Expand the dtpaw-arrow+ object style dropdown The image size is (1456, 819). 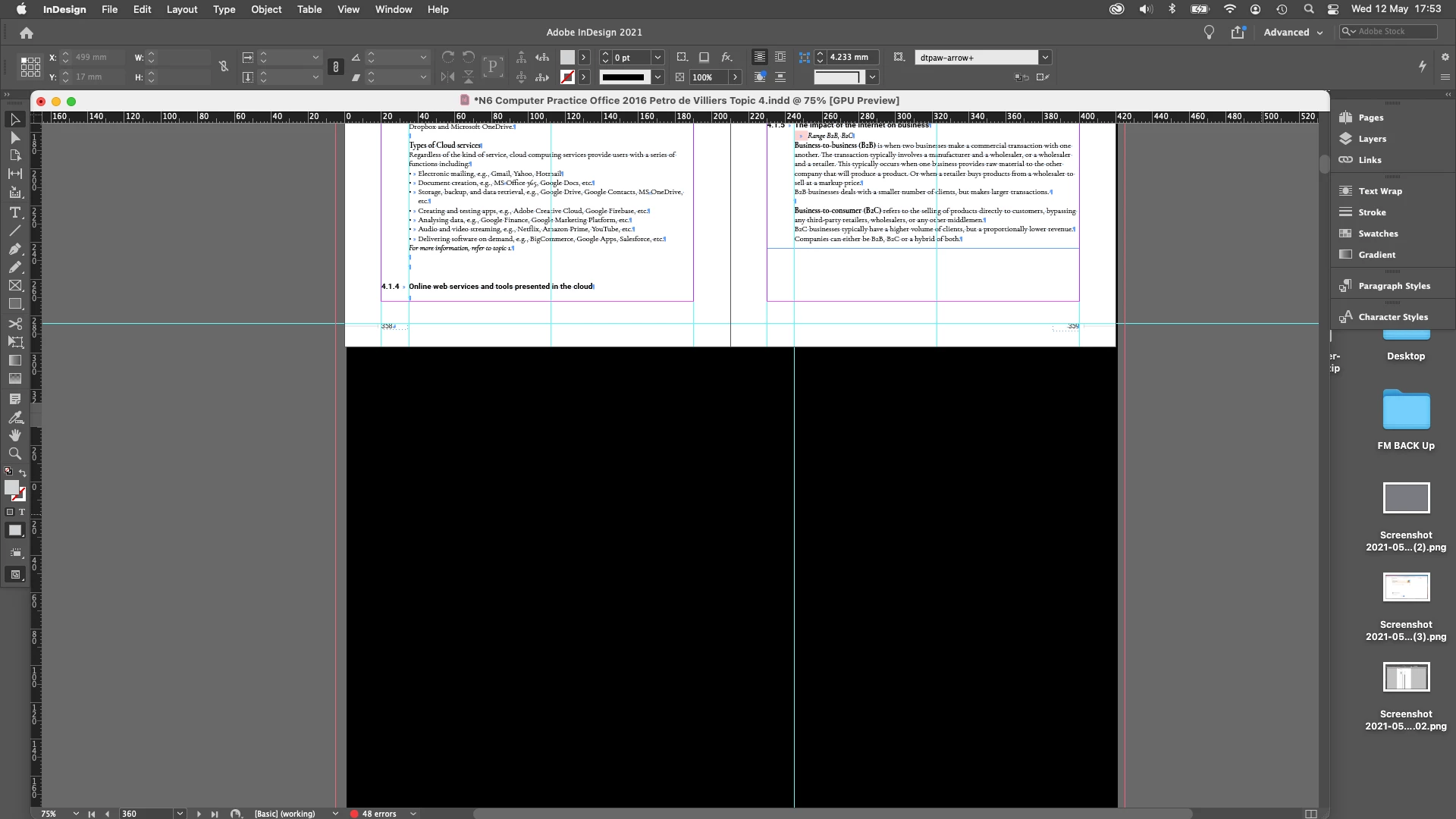pyautogui.click(x=1045, y=57)
